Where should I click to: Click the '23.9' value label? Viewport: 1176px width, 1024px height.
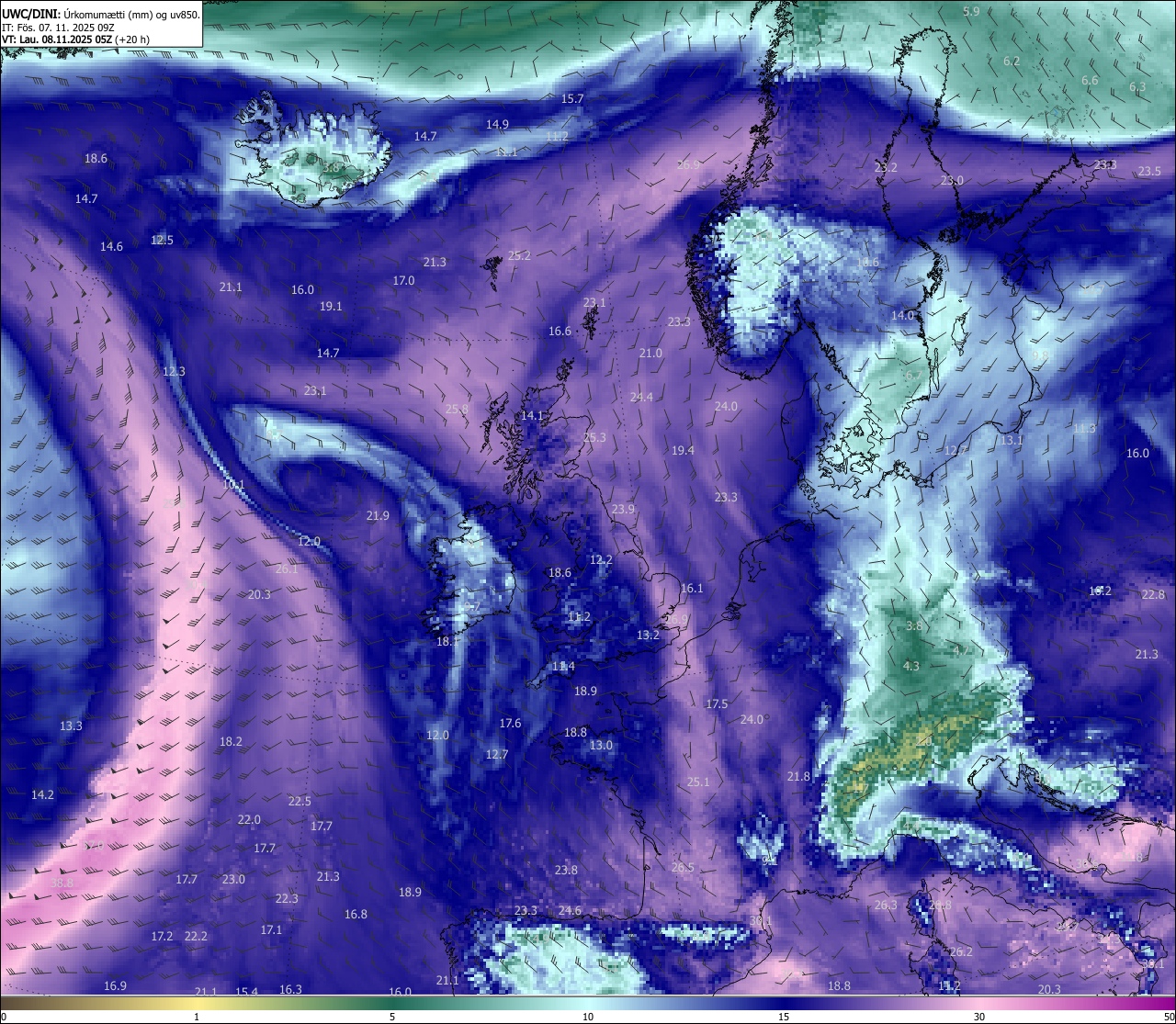point(623,509)
